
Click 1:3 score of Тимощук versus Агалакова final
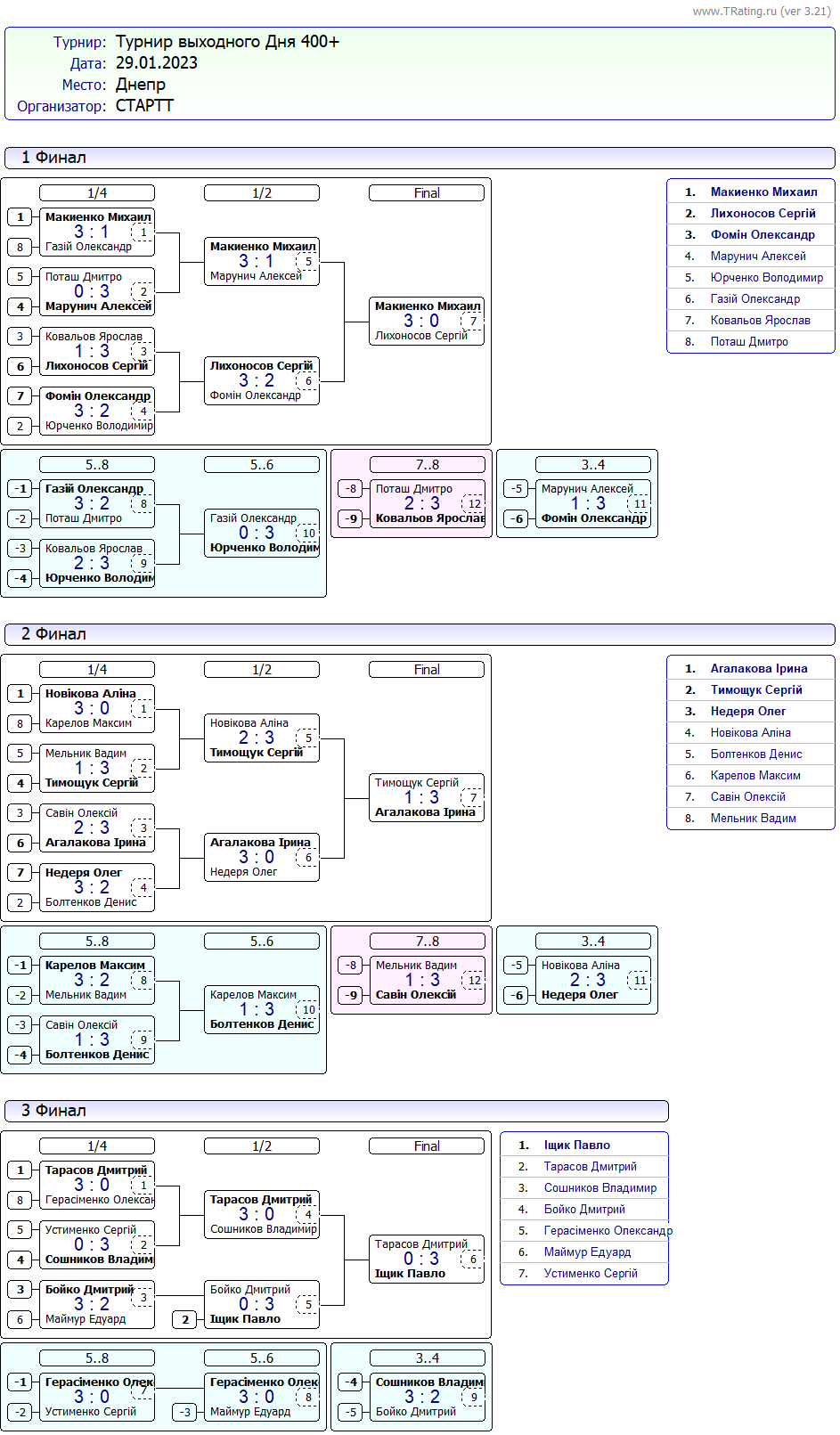(421, 797)
